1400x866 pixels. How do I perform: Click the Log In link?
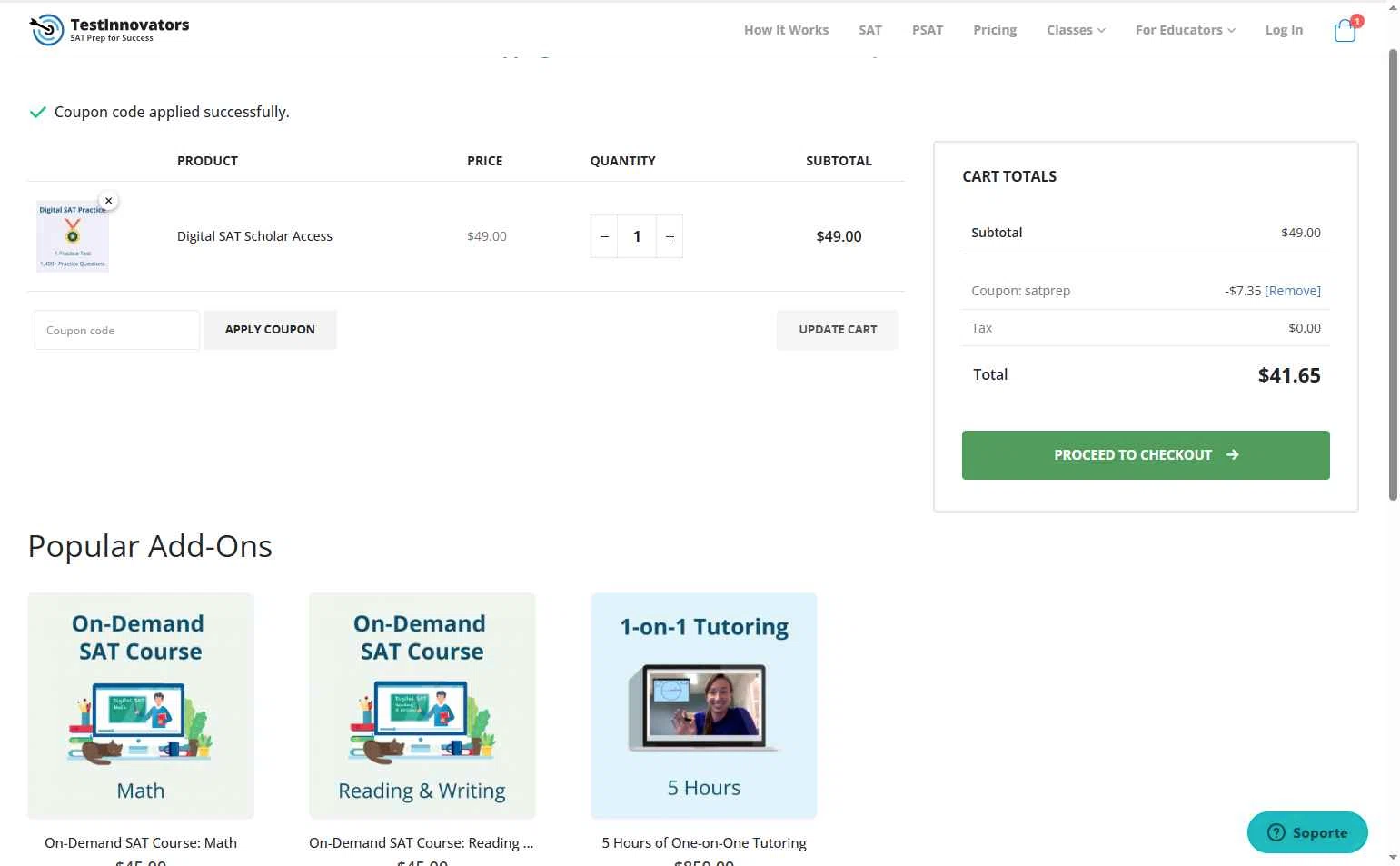click(x=1284, y=30)
